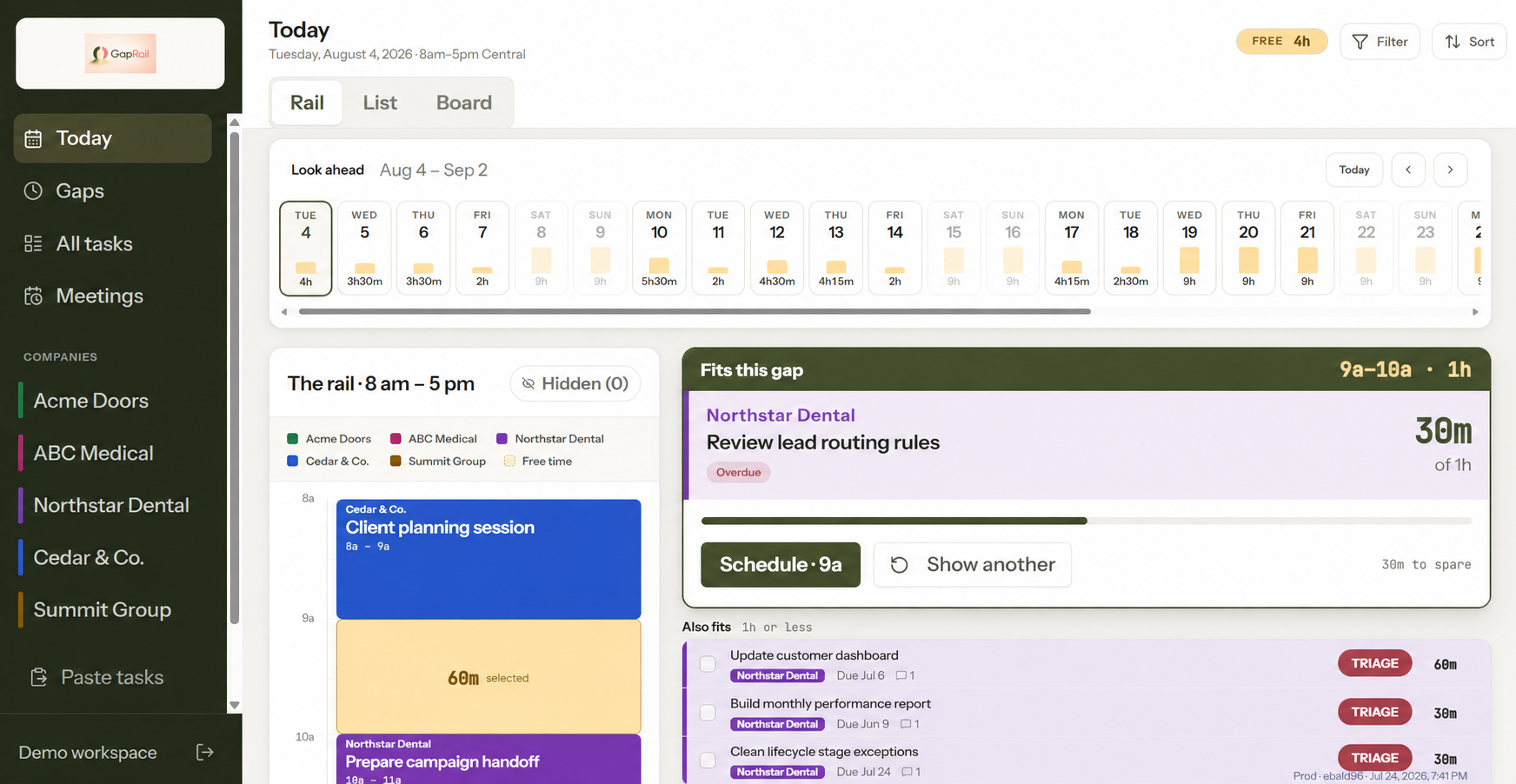Open the Prepare campaign handoff block
Viewport: 1516px width, 784px height.
489,759
